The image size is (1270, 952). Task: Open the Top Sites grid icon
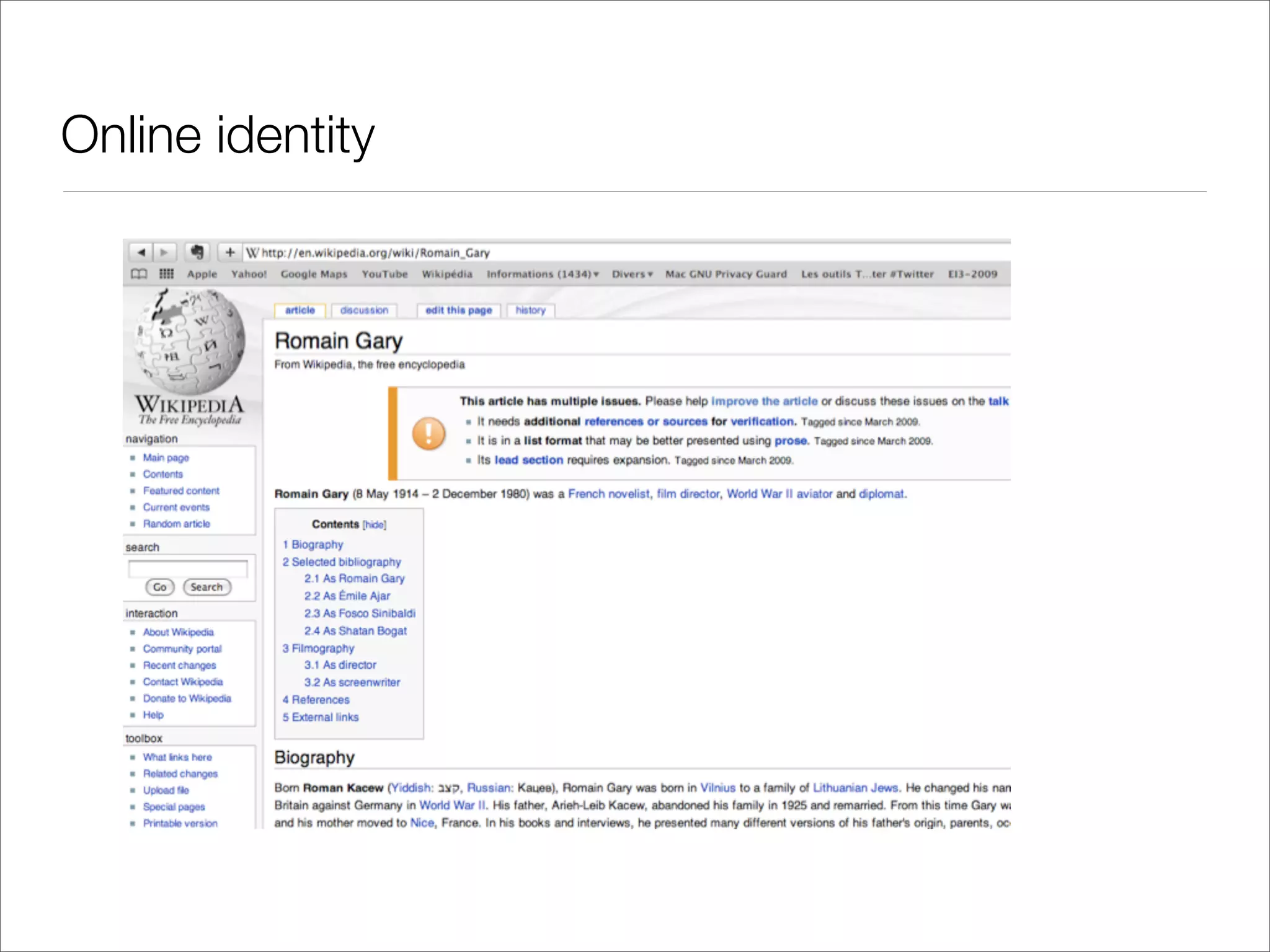click(x=166, y=274)
